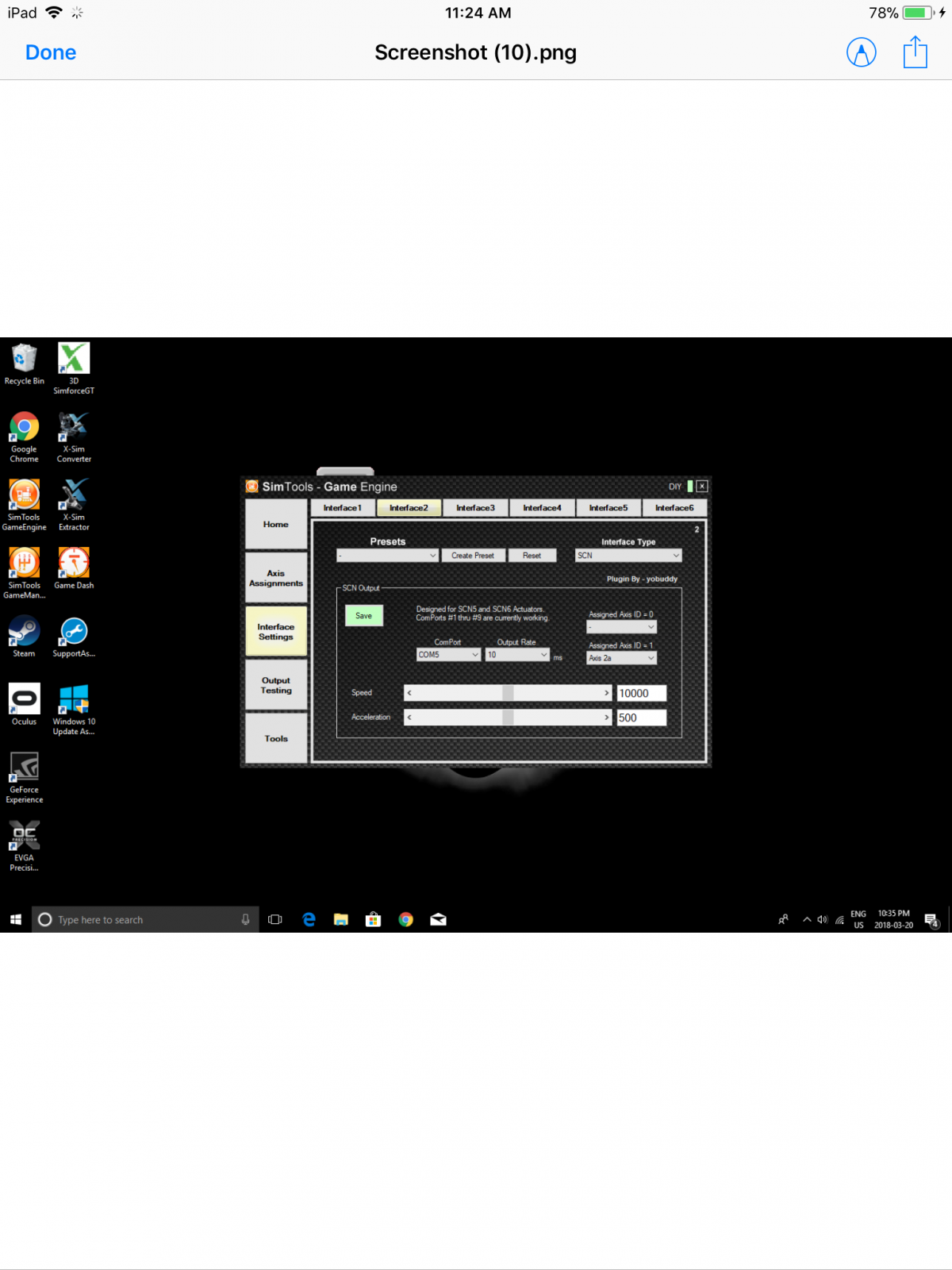Open the taskbar volume control
Screen dimensions: 952x1270
[823, 919]
